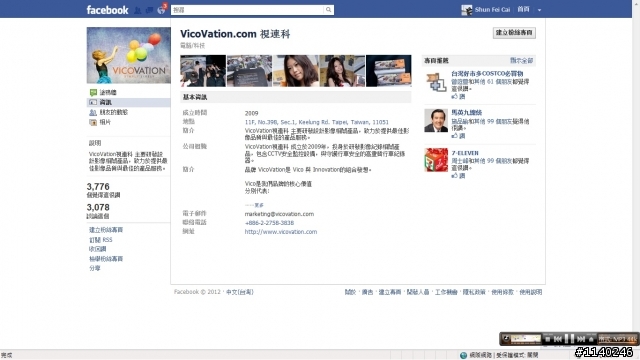Click the 建立粉絲專頁 button at top right
The height and width of the screenshot is (360, 640).
514,33
